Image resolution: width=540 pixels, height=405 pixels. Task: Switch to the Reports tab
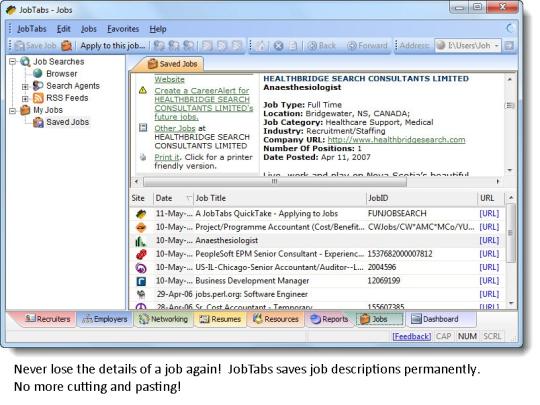click(329, 319)
